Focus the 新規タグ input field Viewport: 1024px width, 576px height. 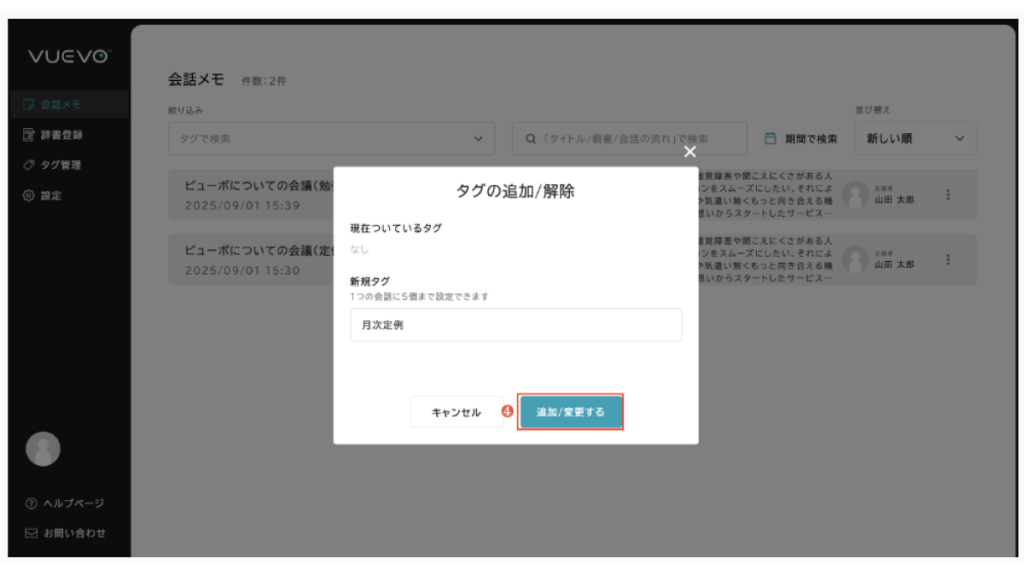click(515, 325)
